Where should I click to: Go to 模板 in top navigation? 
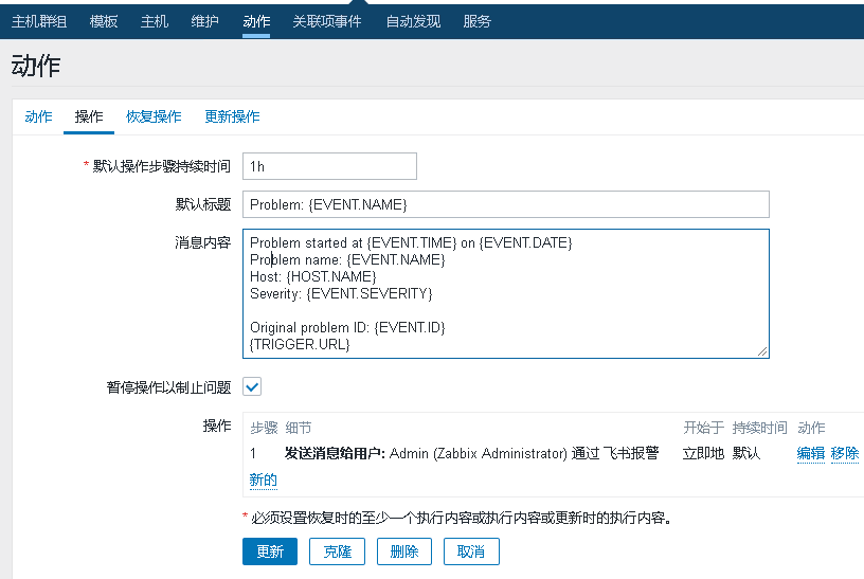click(103, 21)
